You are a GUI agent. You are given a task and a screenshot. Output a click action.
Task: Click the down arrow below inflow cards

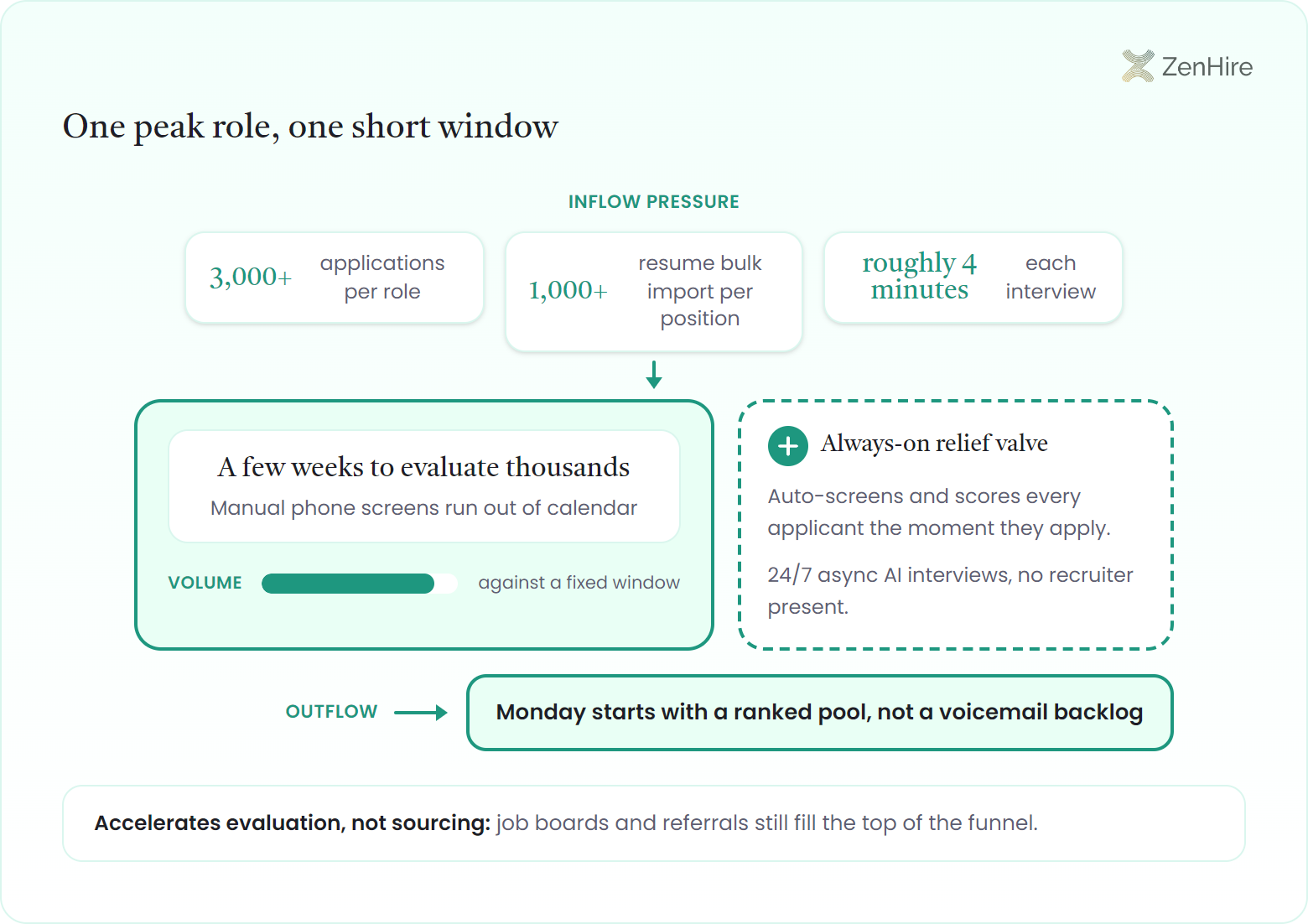654,374
